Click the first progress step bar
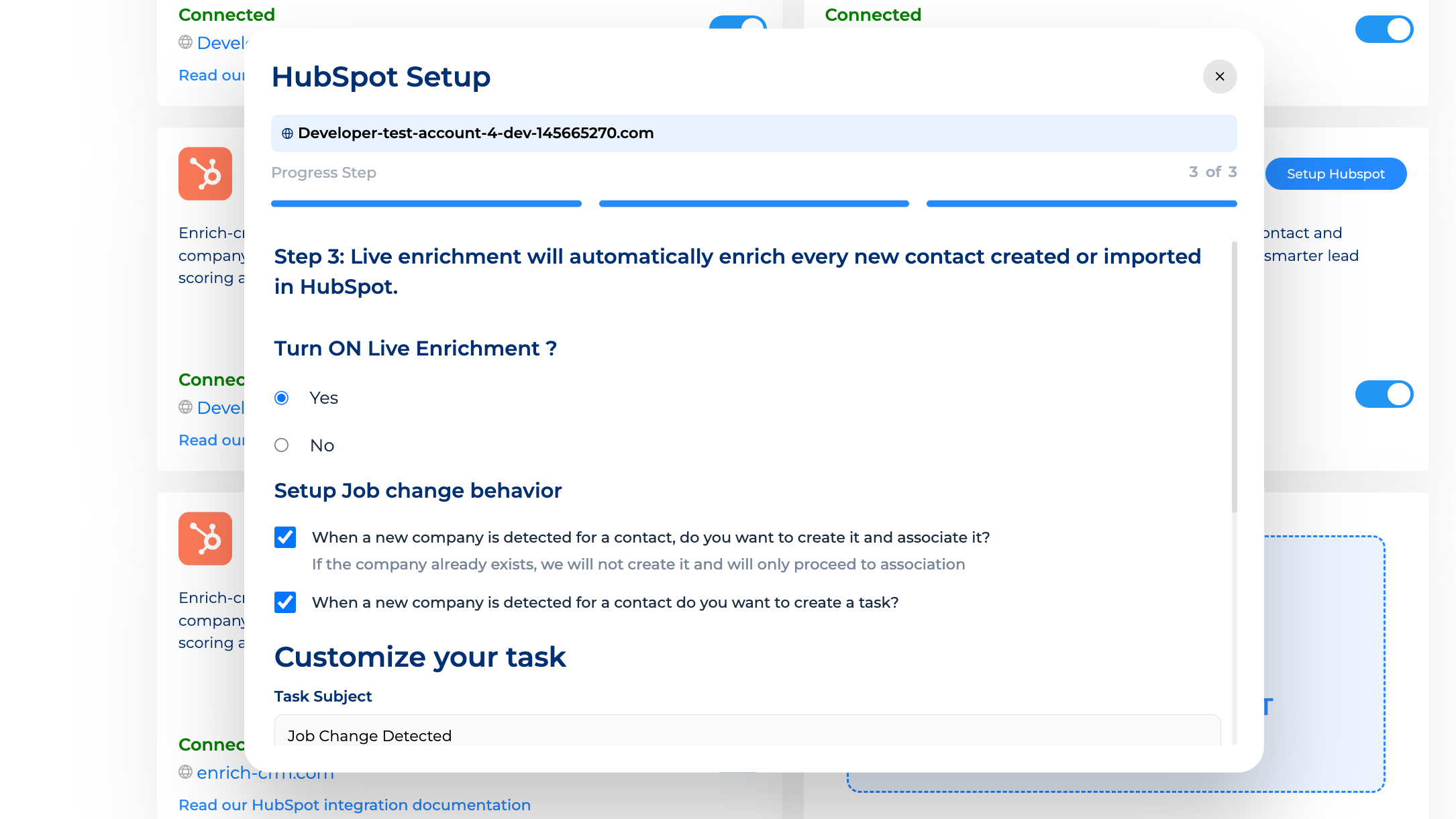This screenshot has height=819, width=1456. [426, 204]
